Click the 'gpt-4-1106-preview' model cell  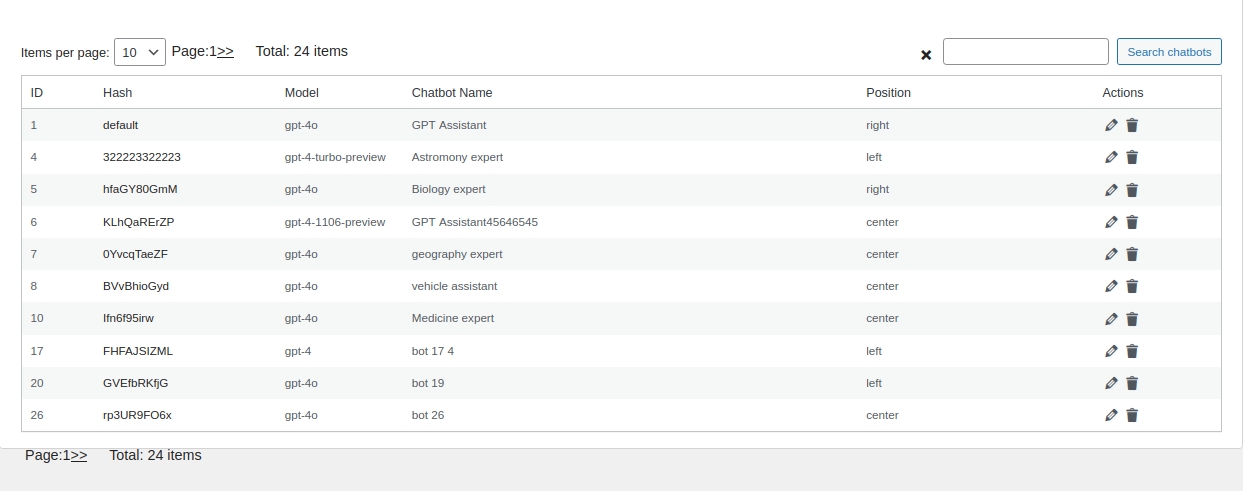click(x=335, y=222)
